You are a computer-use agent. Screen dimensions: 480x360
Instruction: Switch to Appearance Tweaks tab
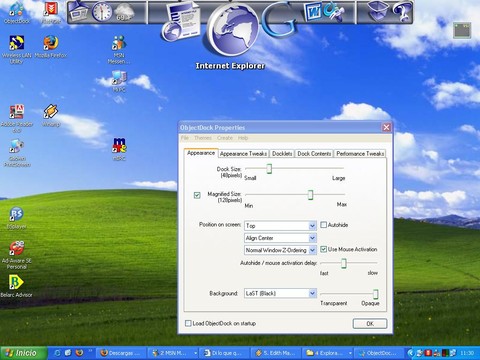tap(243, 154)
